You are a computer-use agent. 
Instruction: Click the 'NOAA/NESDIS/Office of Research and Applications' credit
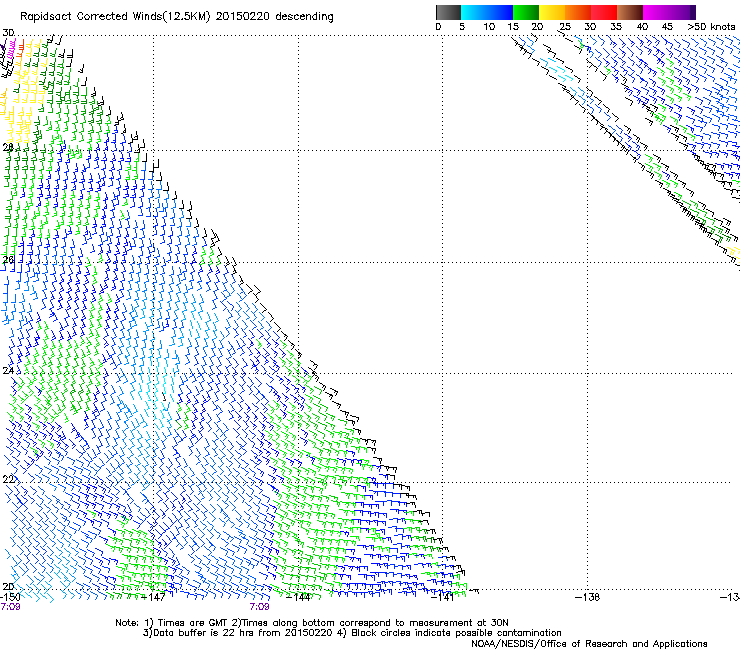click(x=589, y=644)
